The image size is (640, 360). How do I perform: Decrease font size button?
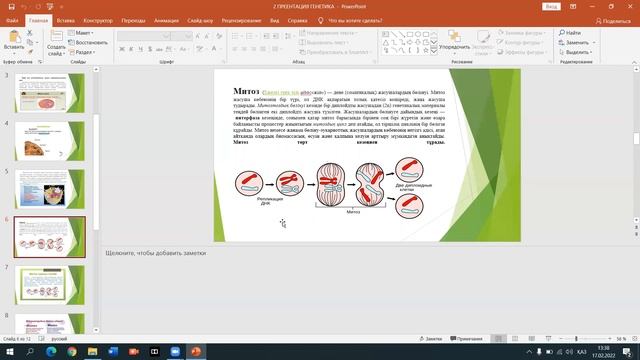[207, 36]
